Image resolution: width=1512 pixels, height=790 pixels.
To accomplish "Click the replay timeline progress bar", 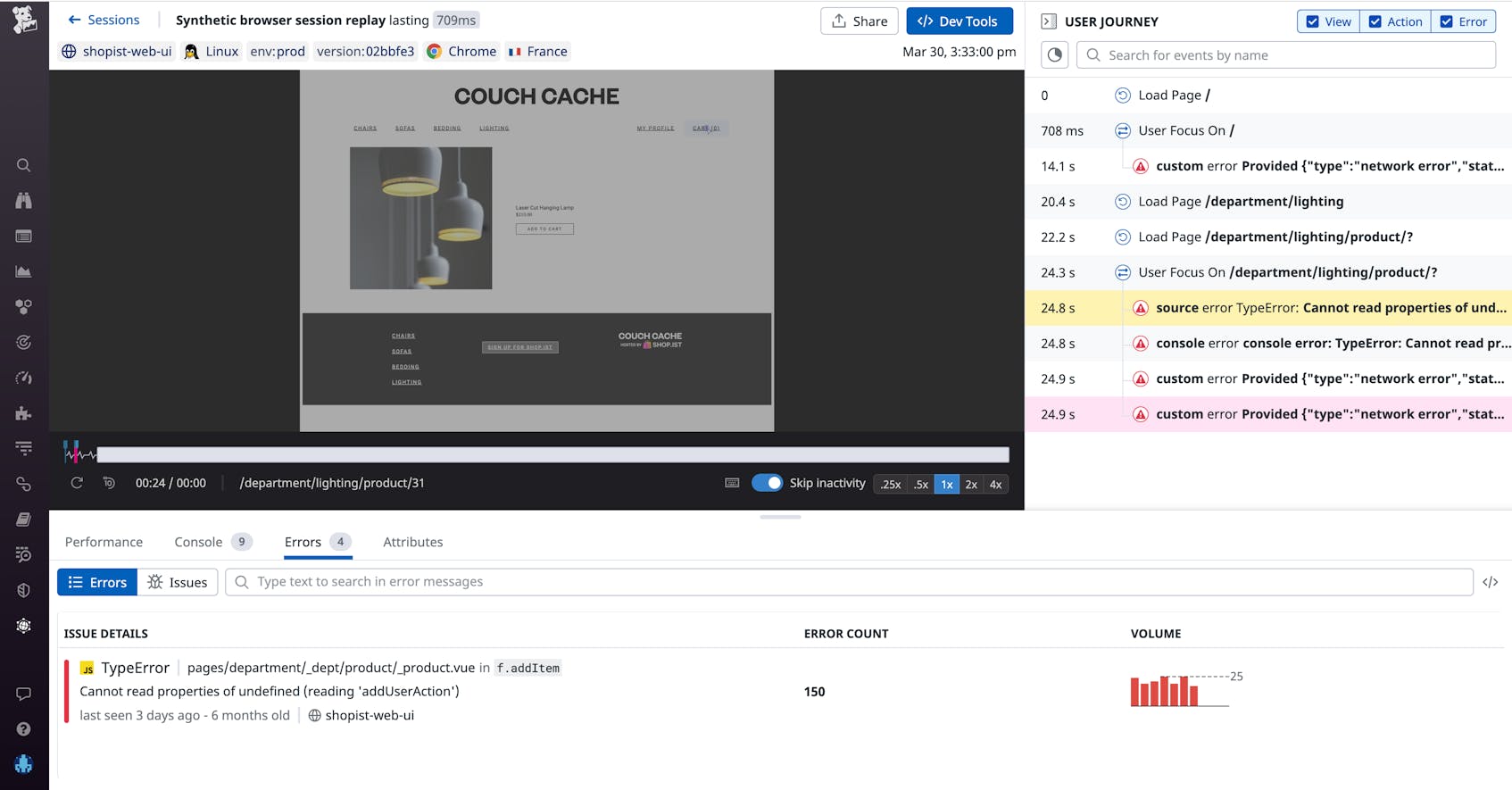I will point(552,455).
